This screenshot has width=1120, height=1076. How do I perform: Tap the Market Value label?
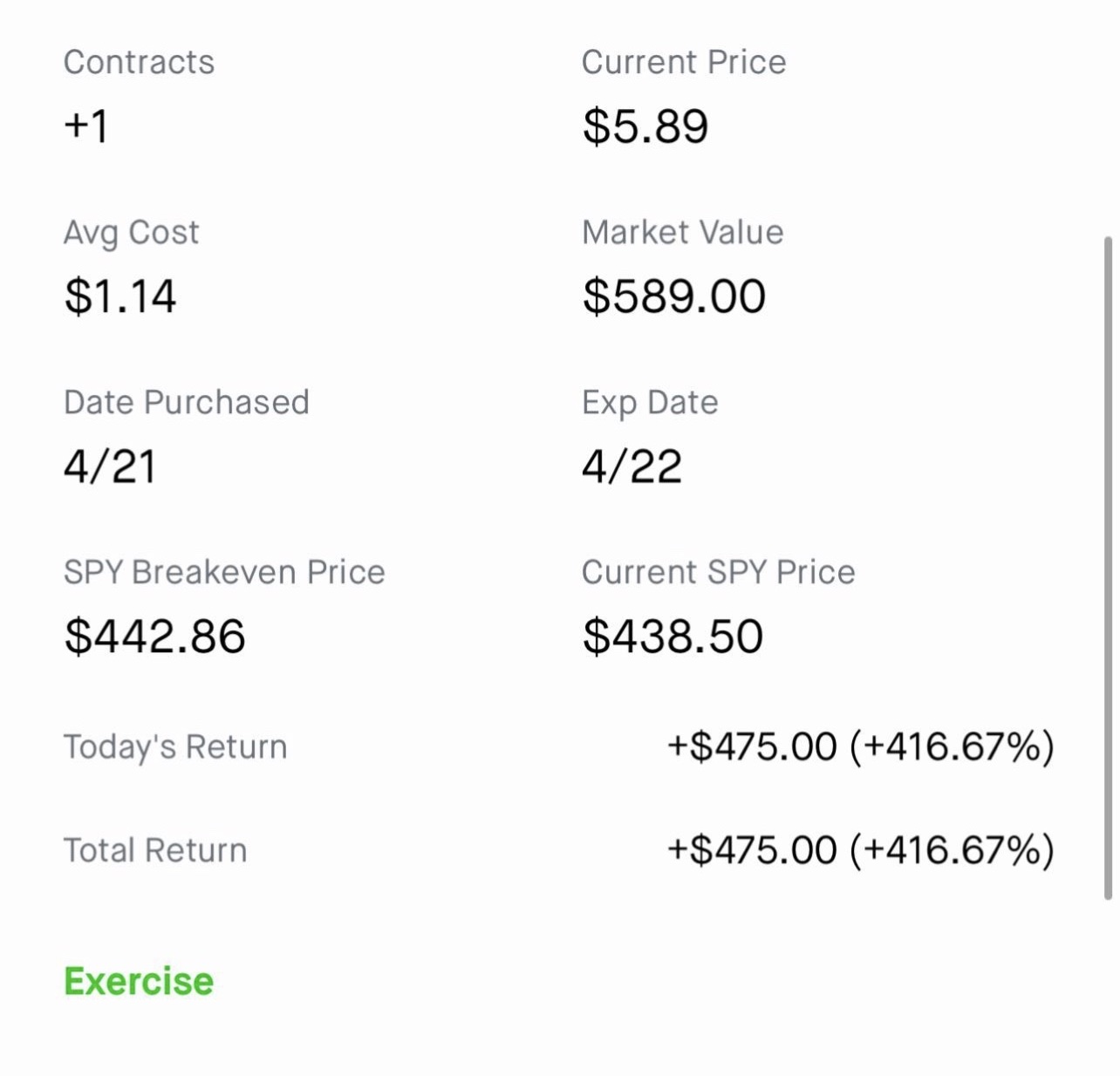click(682, 233)
